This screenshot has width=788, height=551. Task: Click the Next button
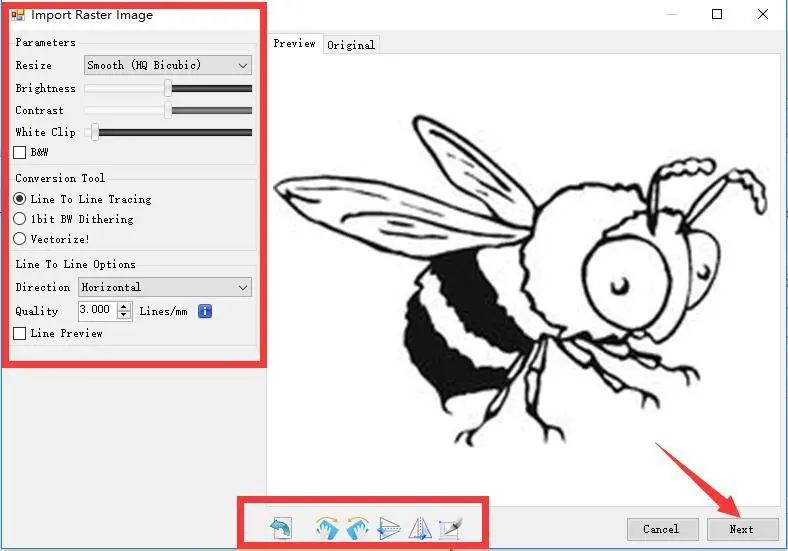742,529
